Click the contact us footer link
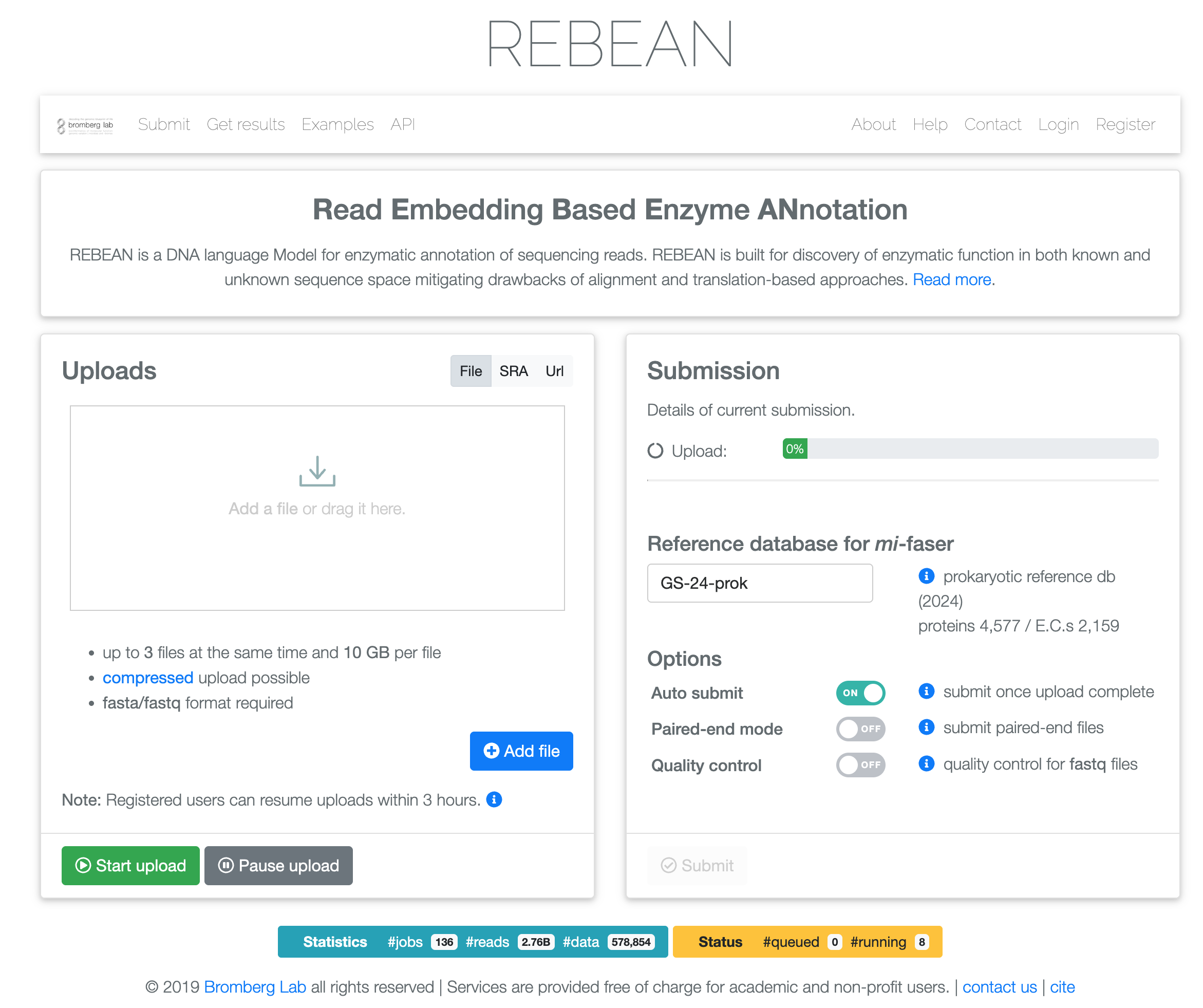 click(999, 987)
